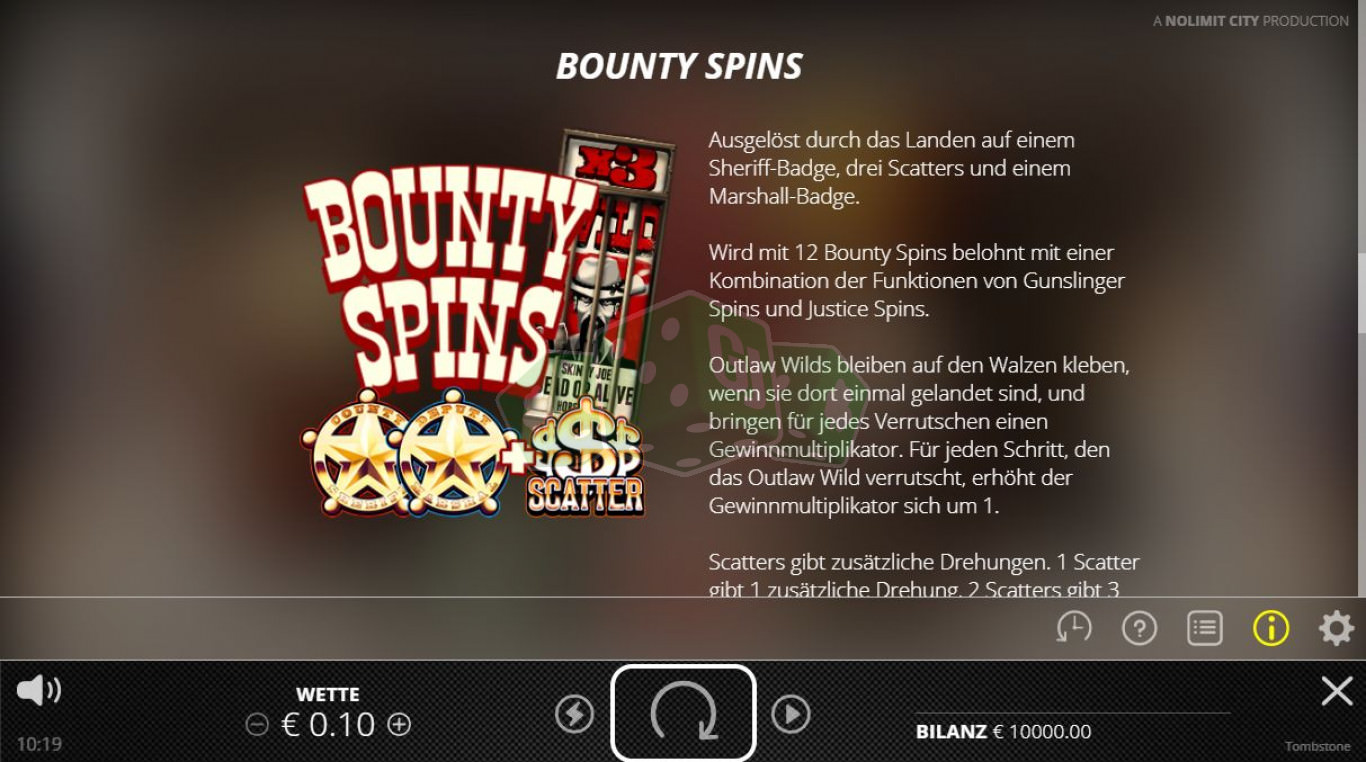Select the highlighted yellow info icon
Screen dimensions: 1366x762
[1271, 628]
